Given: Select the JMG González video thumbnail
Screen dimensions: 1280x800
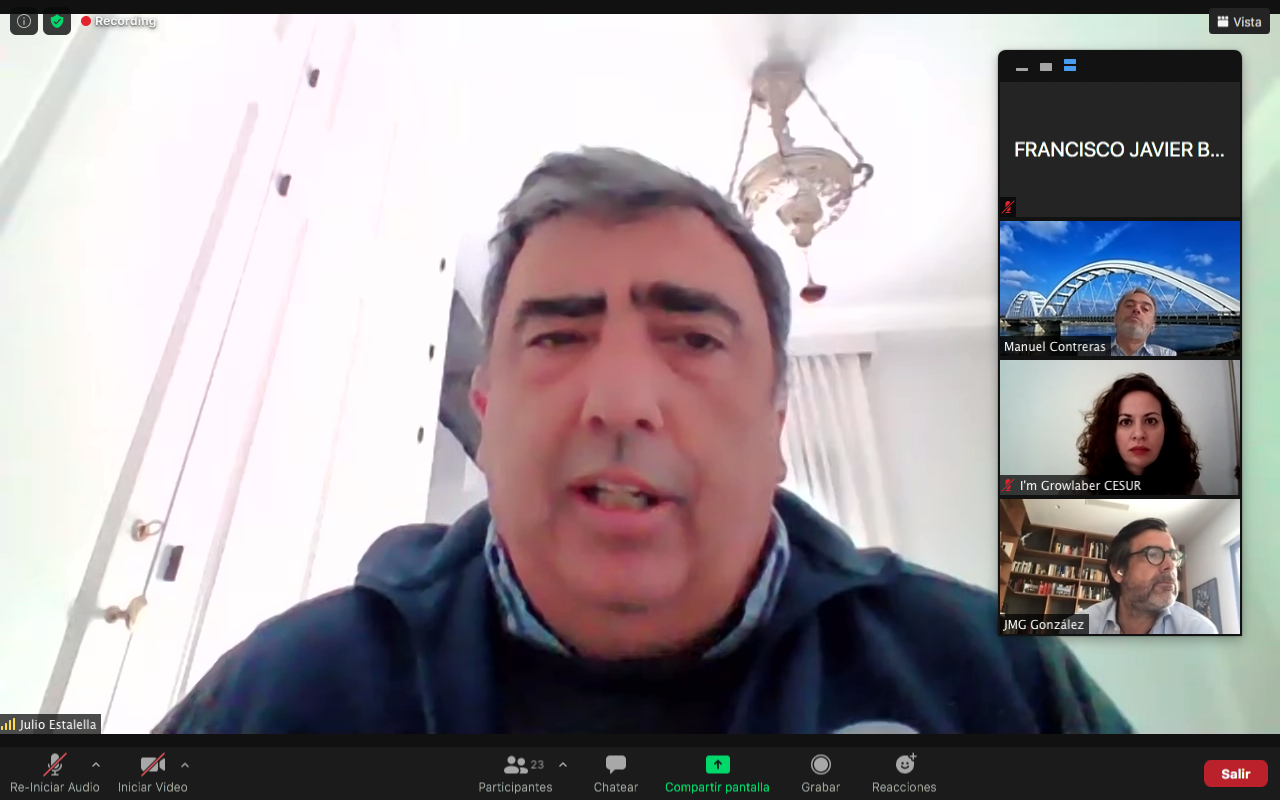Looking at the screenshot, I should click(x=1119, y=567).
